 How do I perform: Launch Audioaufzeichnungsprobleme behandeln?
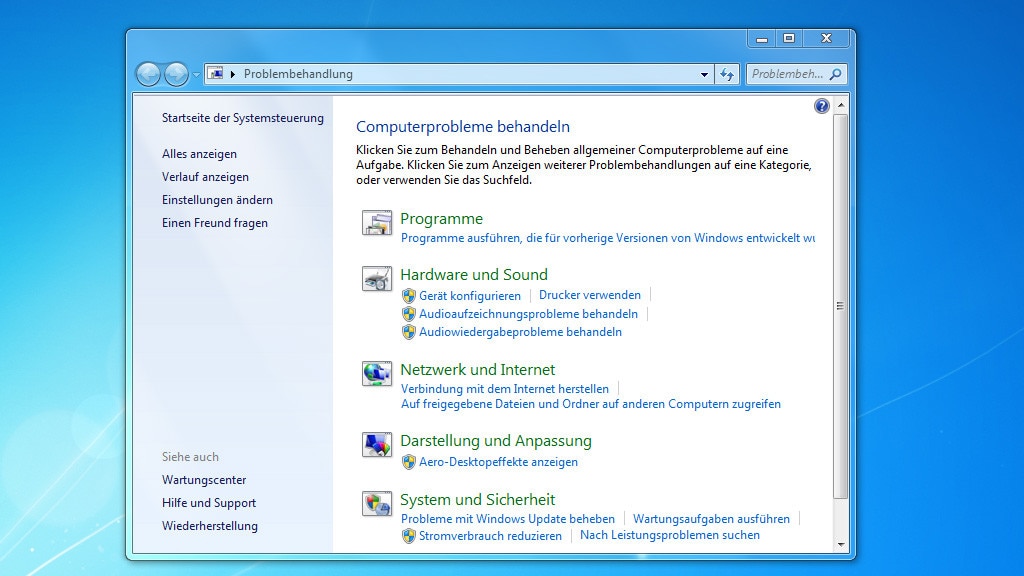click(528, 314)
